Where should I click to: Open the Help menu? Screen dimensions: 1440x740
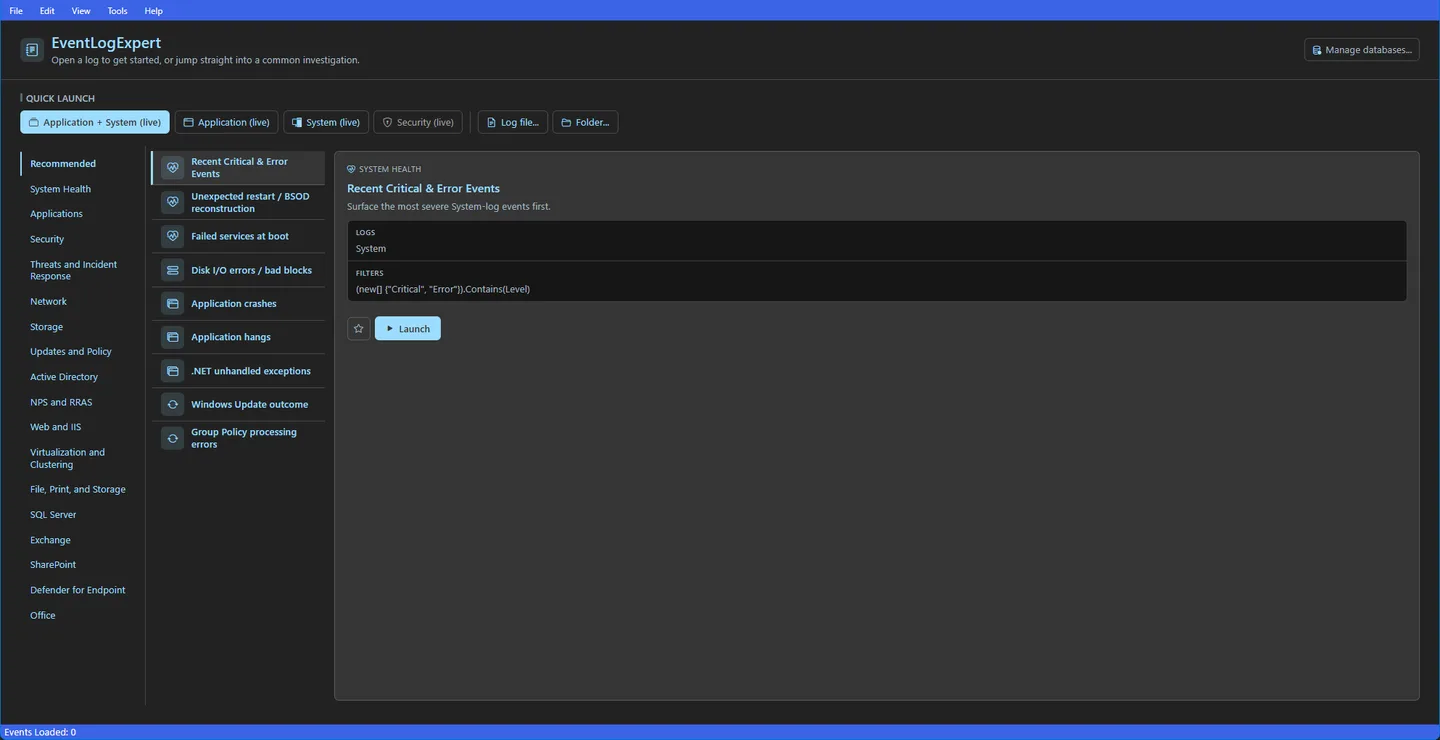pos(153,11)
